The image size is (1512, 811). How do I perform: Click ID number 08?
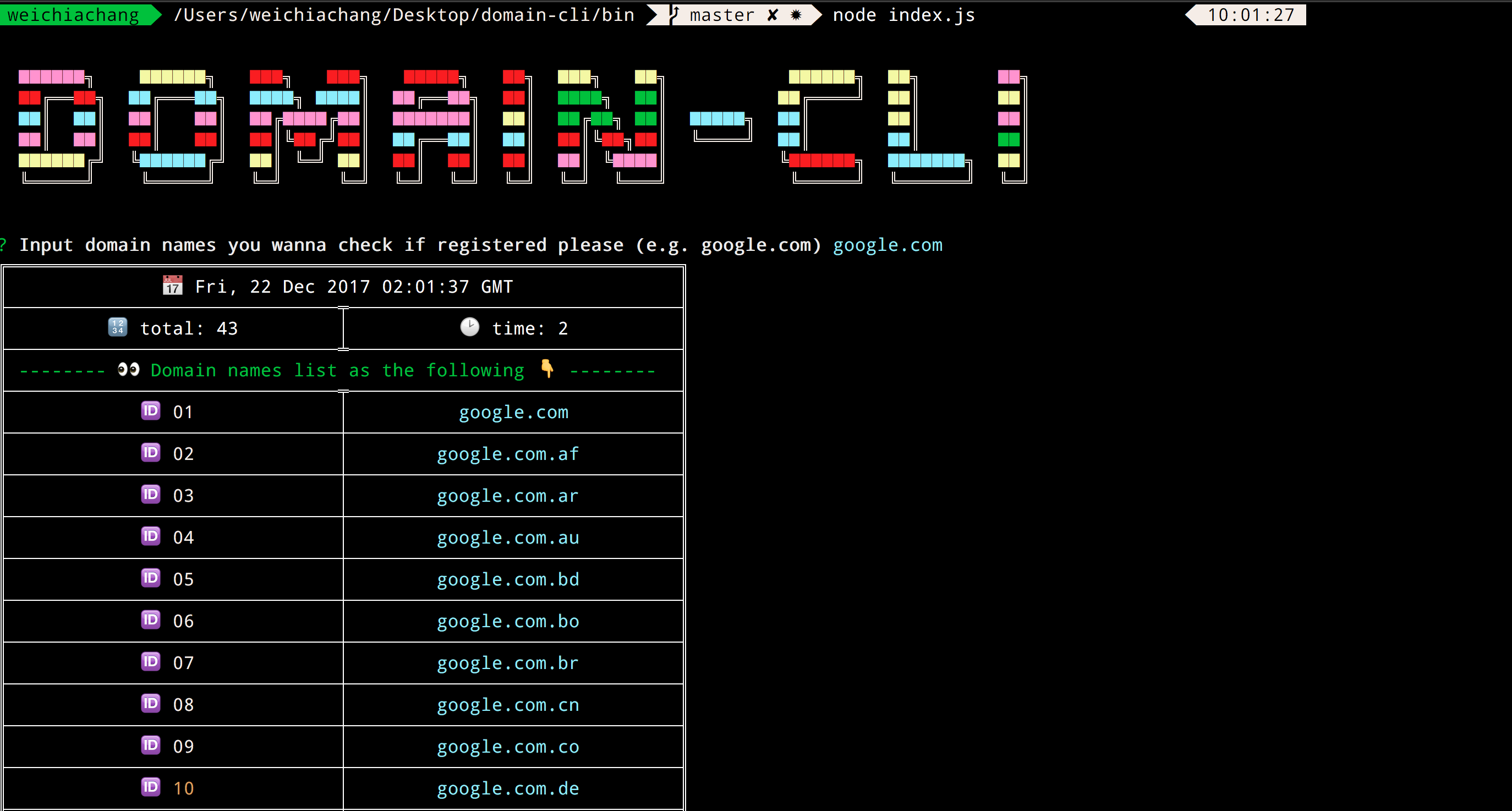click(183, 705)
